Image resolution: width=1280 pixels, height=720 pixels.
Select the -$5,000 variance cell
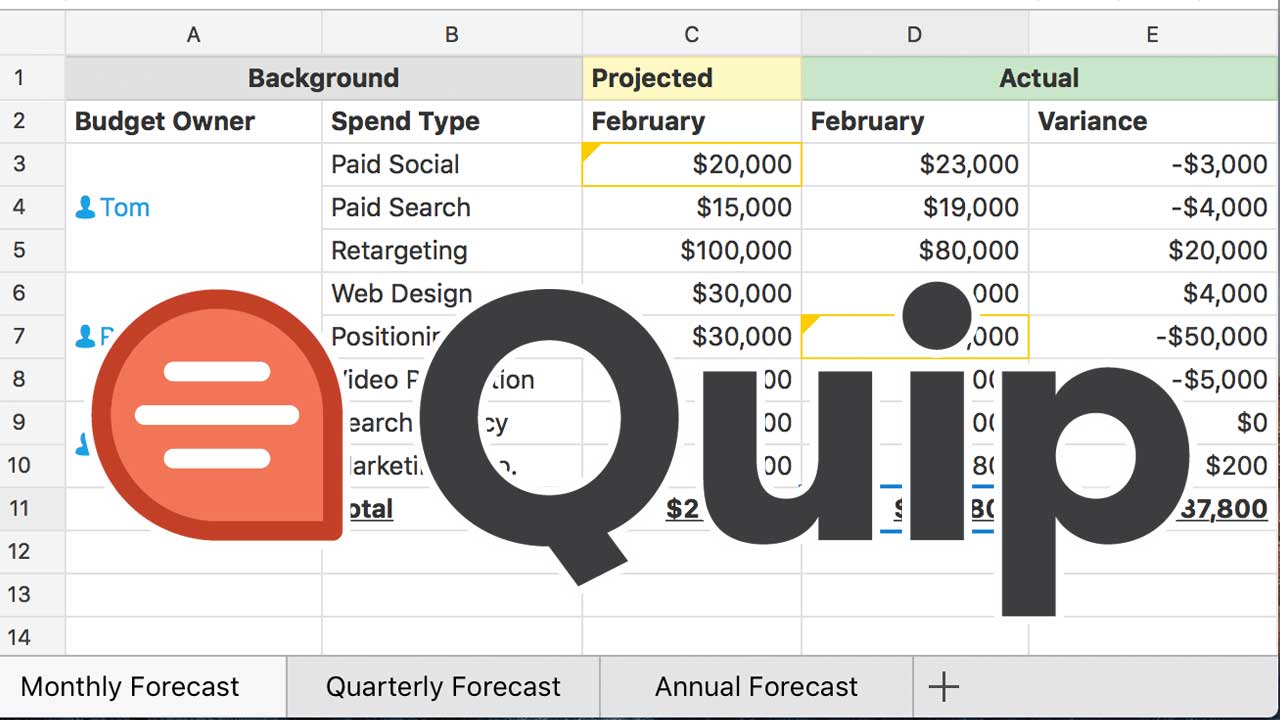tap(1154, 379)
